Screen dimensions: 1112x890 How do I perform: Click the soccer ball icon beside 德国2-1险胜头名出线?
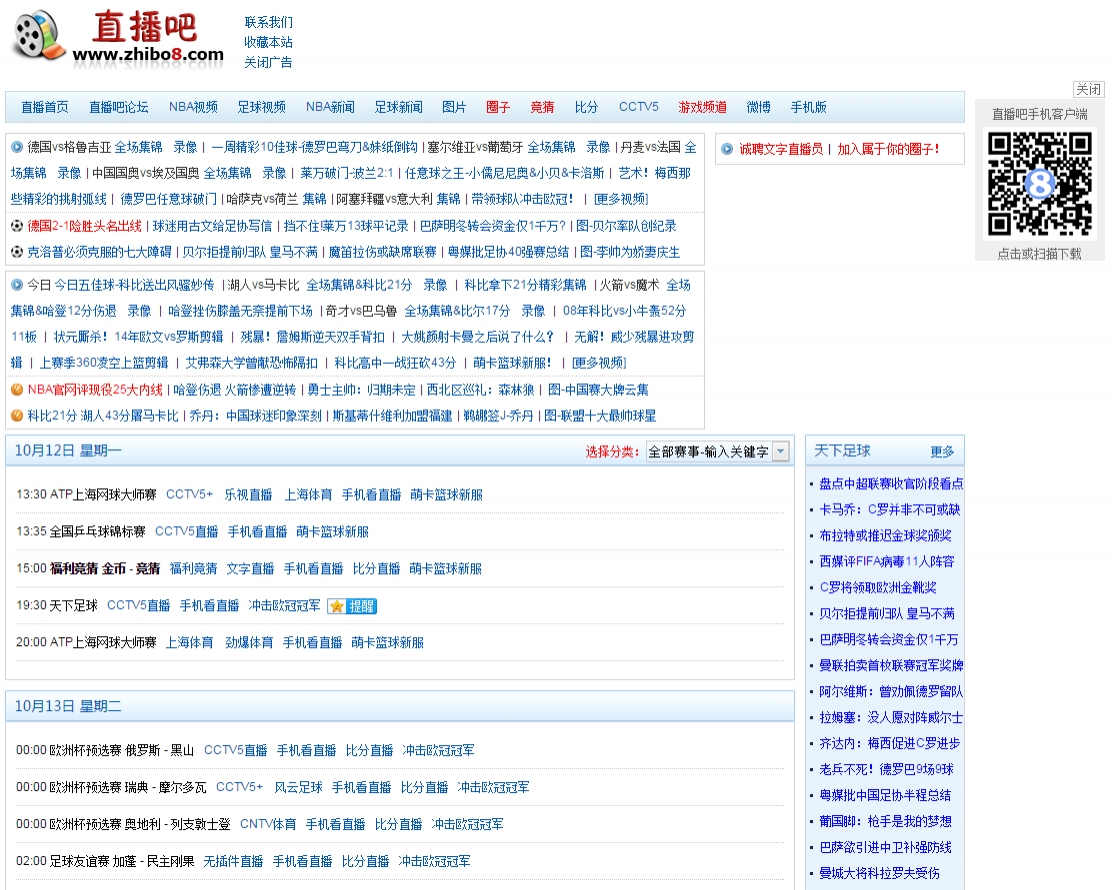coord(17,226)
